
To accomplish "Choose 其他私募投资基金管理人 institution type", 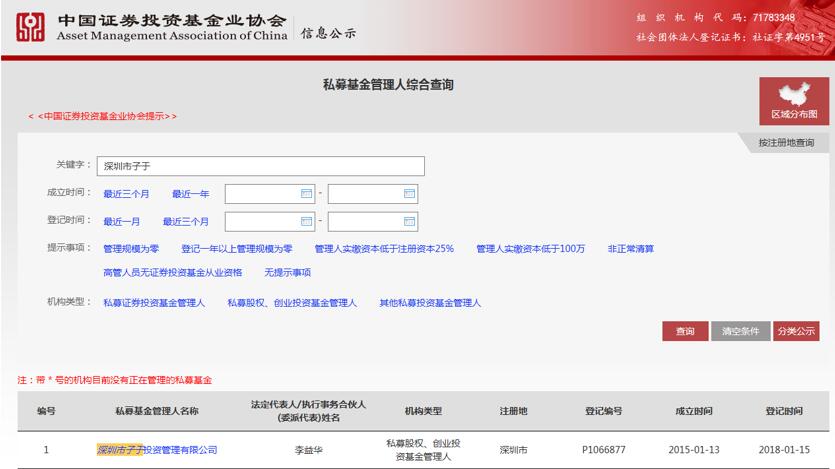I will click(430, 303).
